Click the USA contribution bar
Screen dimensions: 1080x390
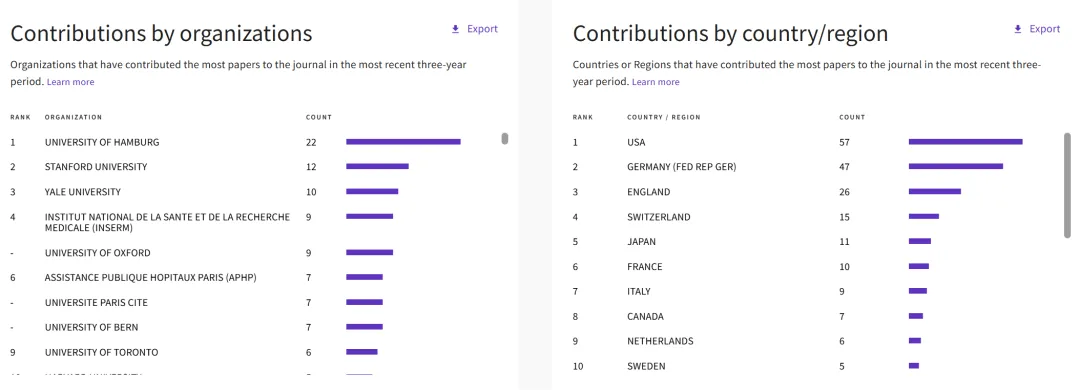[966, 142]
